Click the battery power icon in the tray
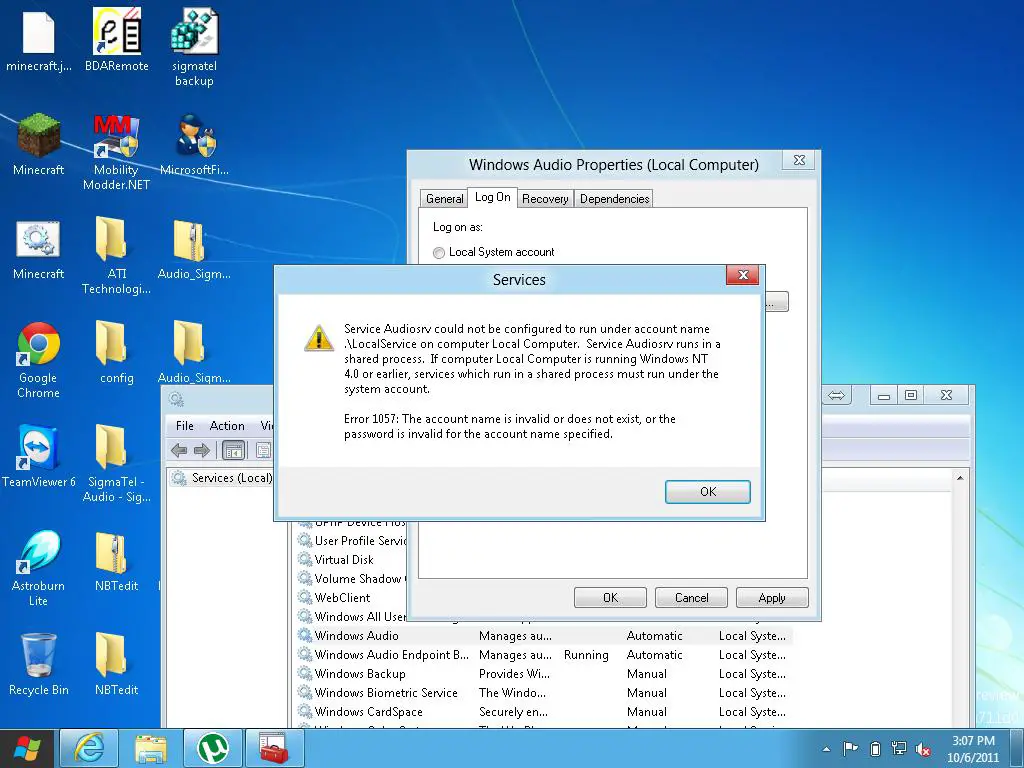Viewport: 1024px width, 768px height. tap(875, 748)
